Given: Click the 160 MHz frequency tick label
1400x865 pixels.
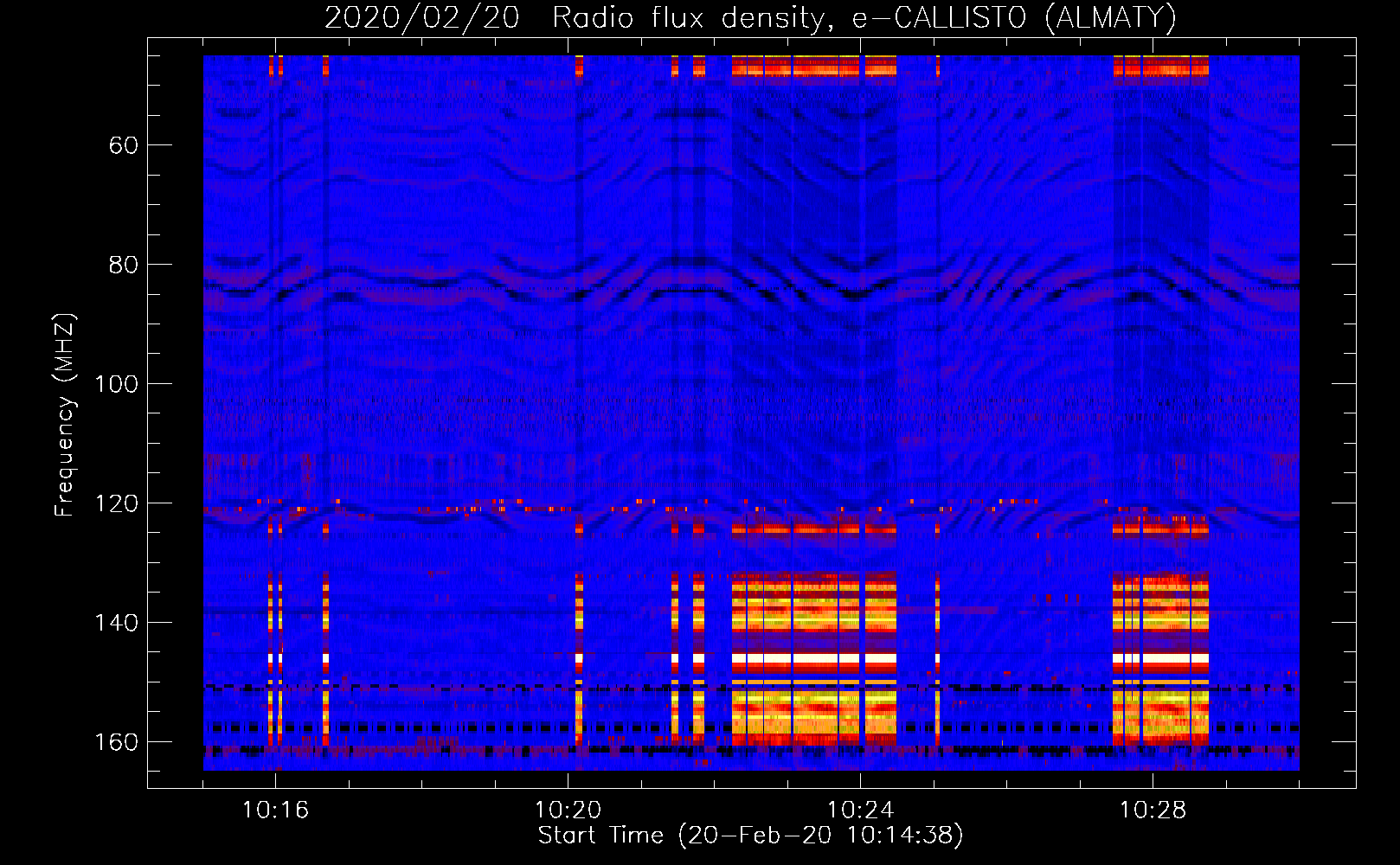Looking at the screenshot, I should pyautogui.click(x=116, y=742).
